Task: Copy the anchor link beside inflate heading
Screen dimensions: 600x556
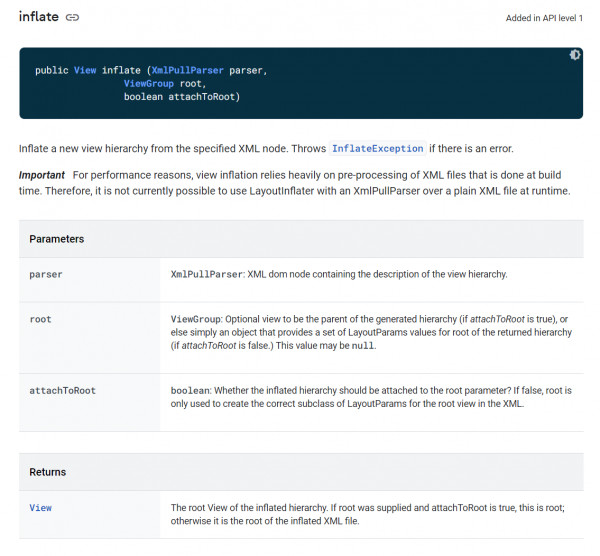Action: click(72, 17)
